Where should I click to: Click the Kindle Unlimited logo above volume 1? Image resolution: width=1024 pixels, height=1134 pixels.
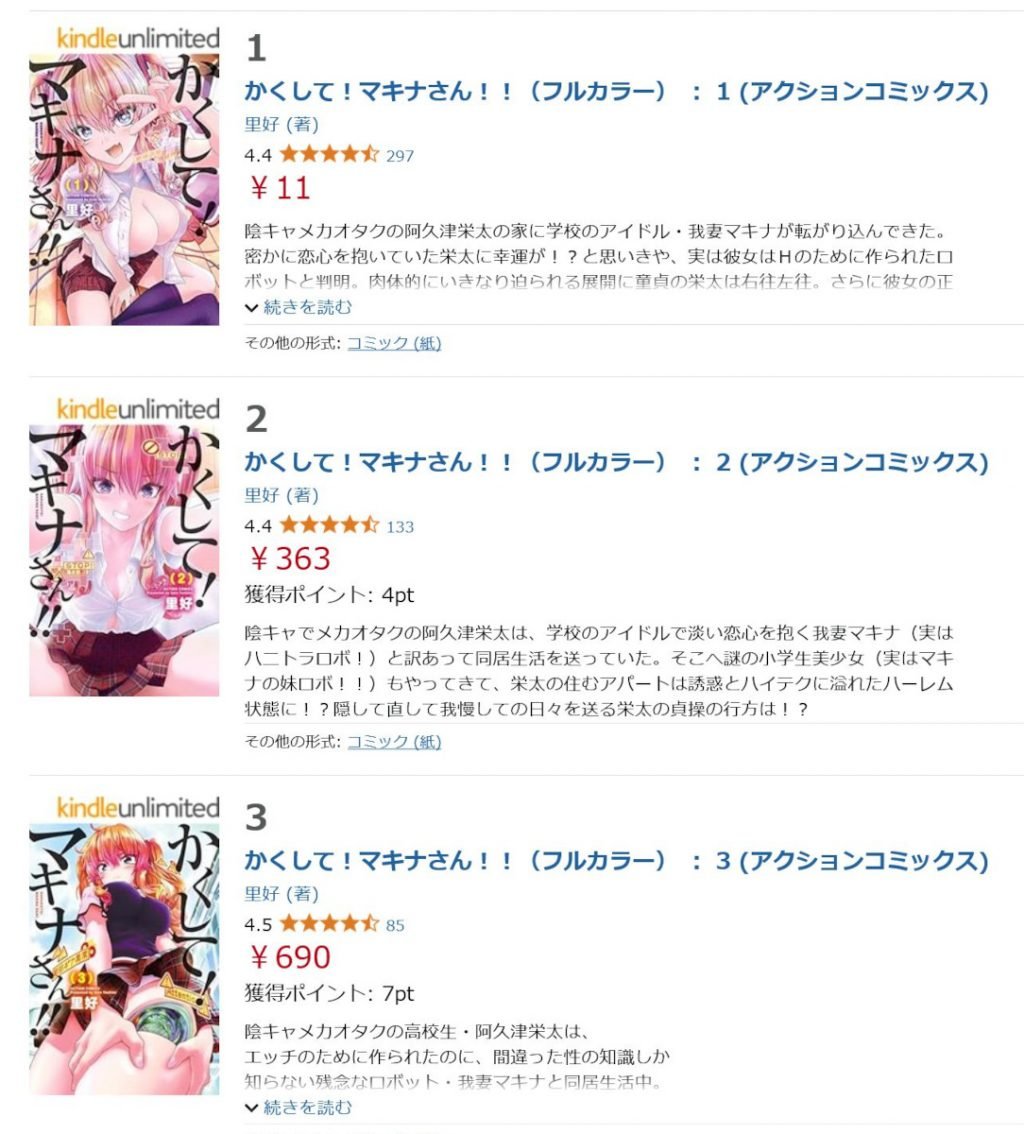click(x=137, y=38)
